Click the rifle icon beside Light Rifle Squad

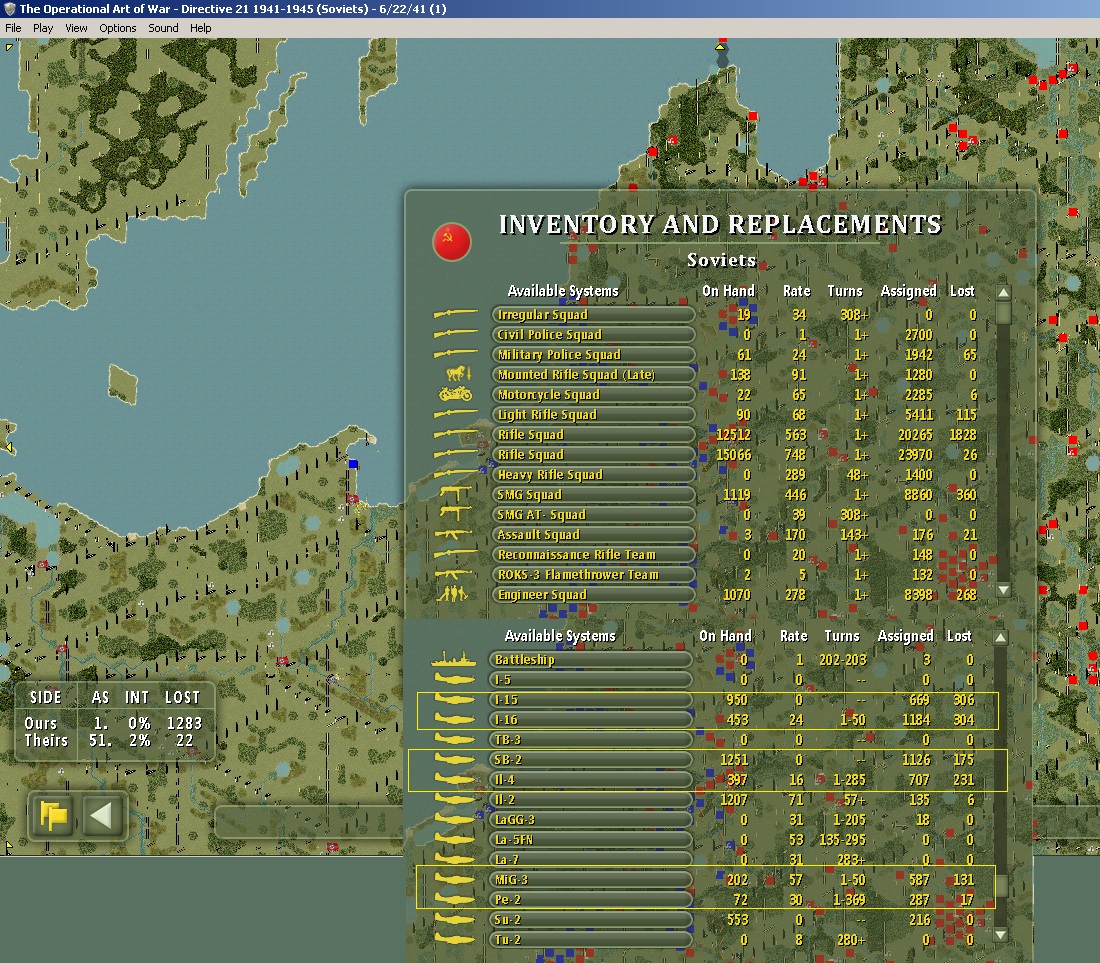pos(456,415)
